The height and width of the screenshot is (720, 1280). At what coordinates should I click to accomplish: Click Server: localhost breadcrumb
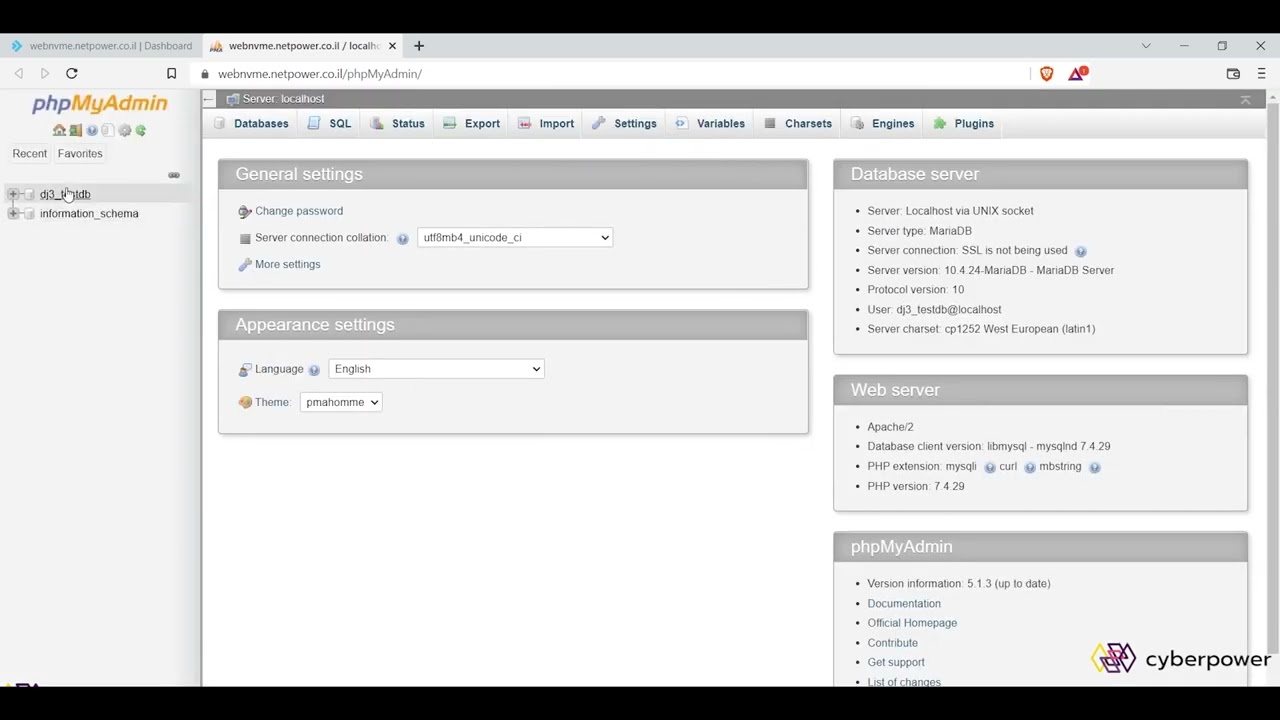tap(283, 99)
